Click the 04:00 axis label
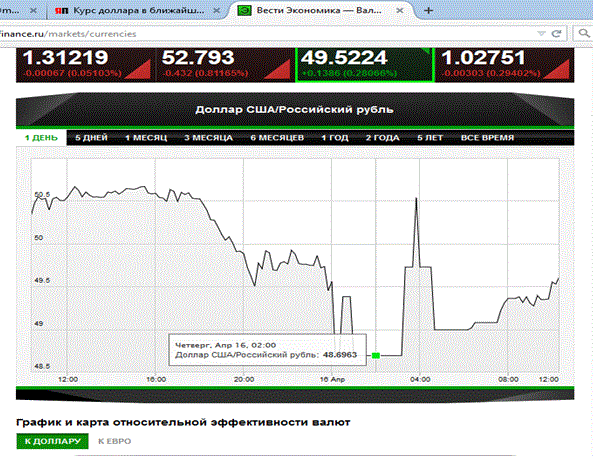Screen dimensions: 593x456 [420, 379]
